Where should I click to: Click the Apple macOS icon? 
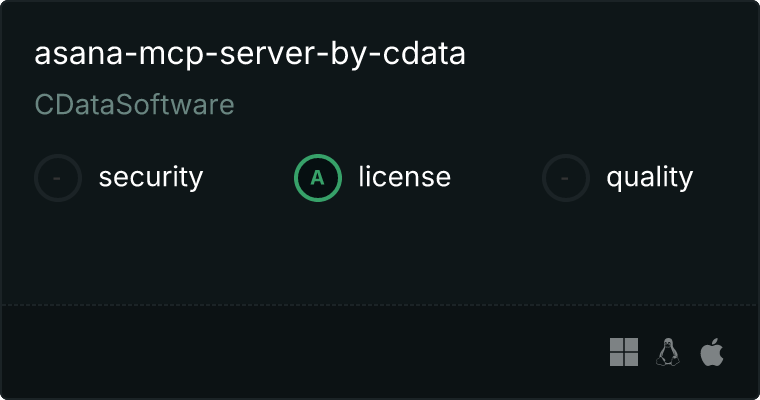(711, 352)
